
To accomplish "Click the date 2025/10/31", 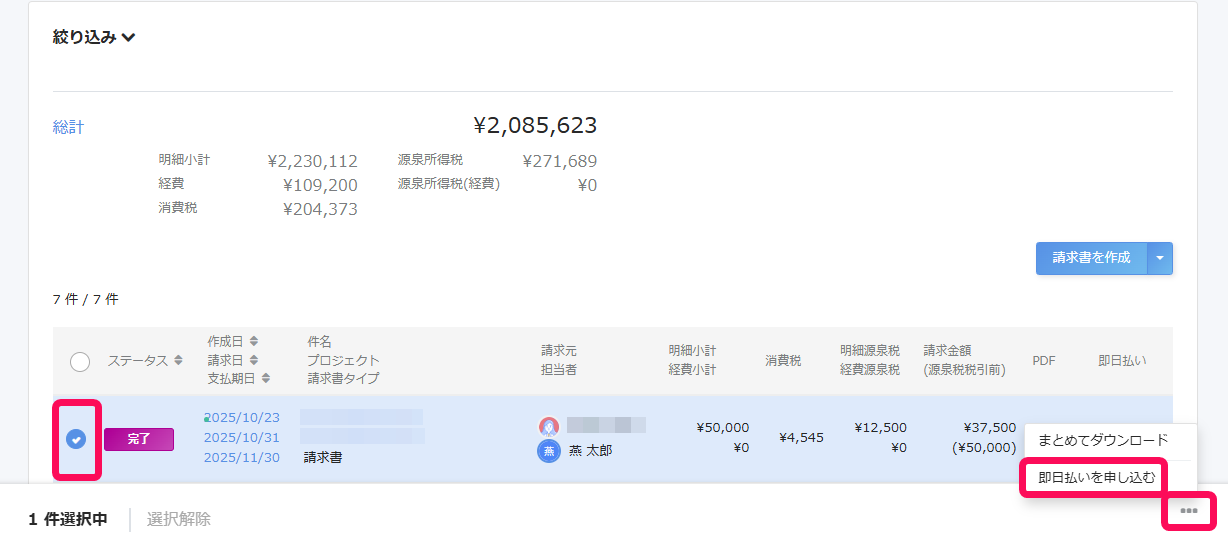I will click(x=243, y=437).
